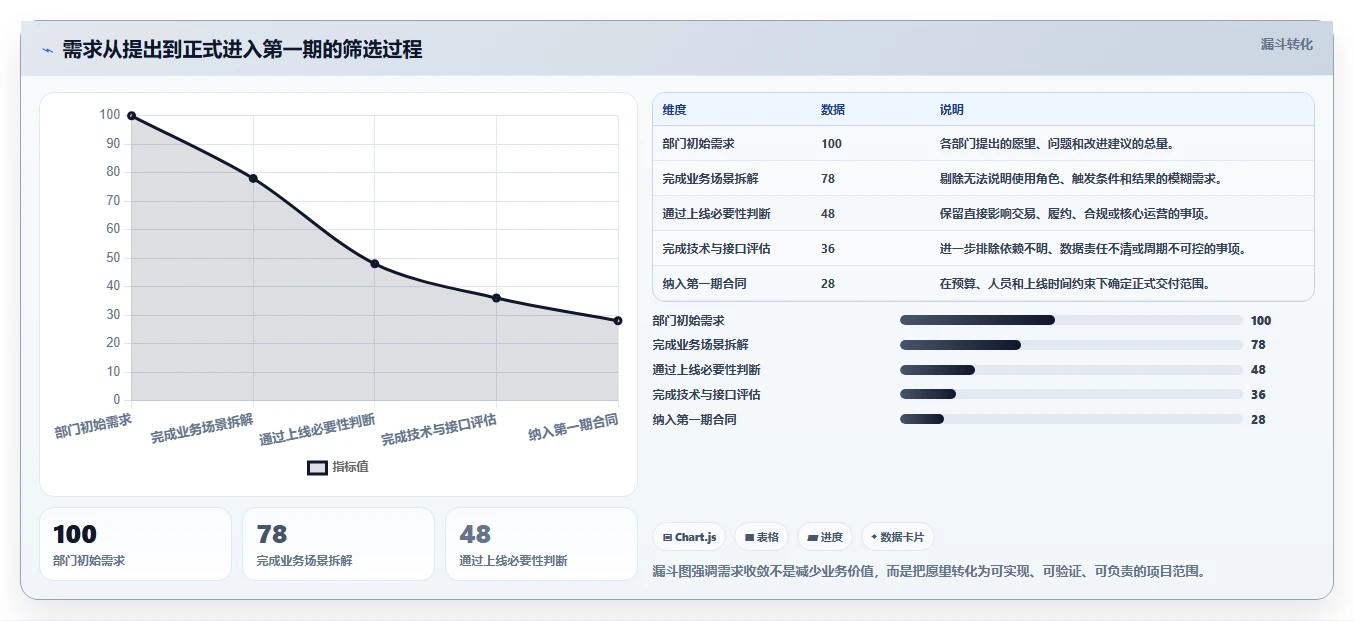Click the footer note starting 漏斗图强调需求收敛
Viewport: 1354px width, 621px height.
928,571
